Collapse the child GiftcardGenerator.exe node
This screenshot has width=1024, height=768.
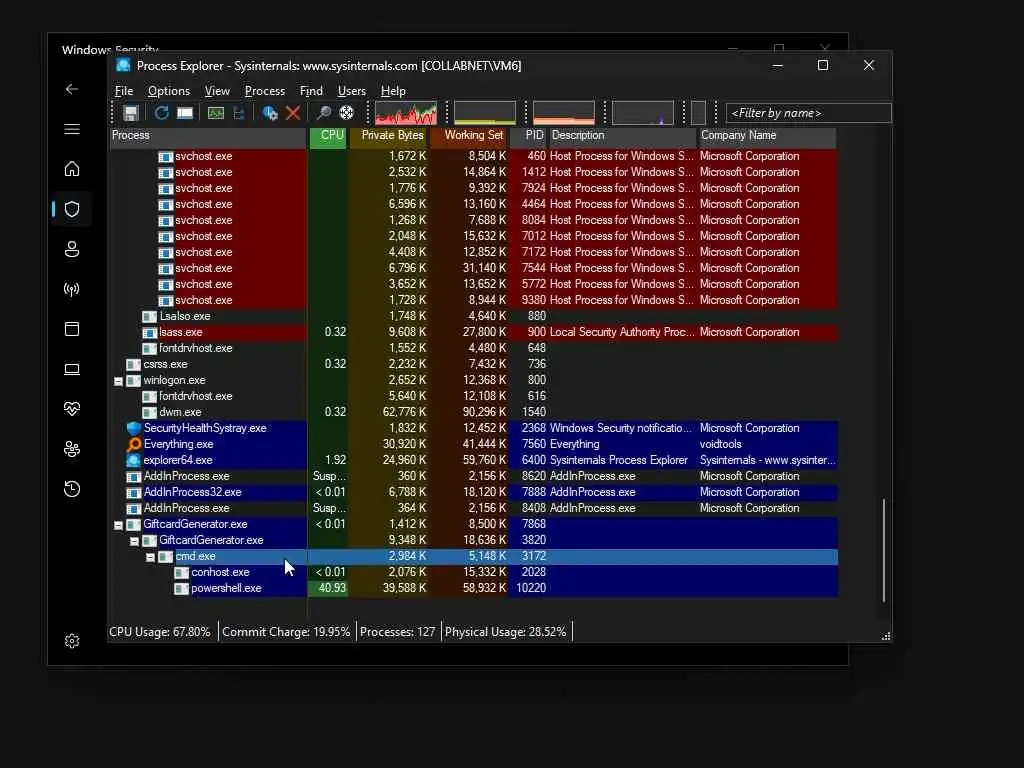tap(134, 541)
